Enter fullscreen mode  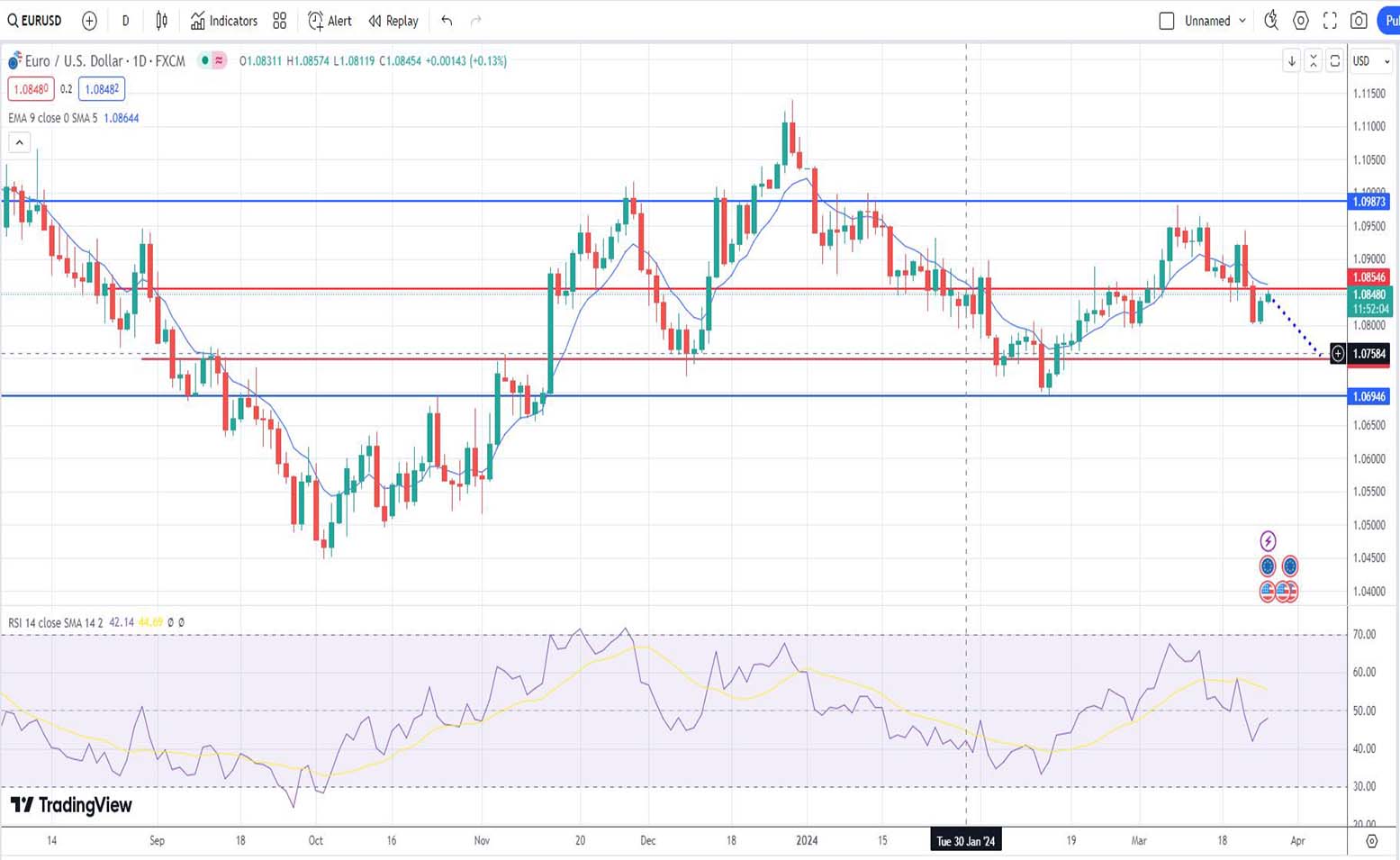point(1330,21)
